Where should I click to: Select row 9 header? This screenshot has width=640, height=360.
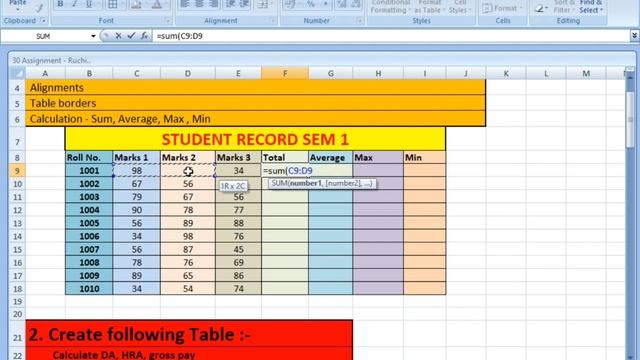[17, 171]
